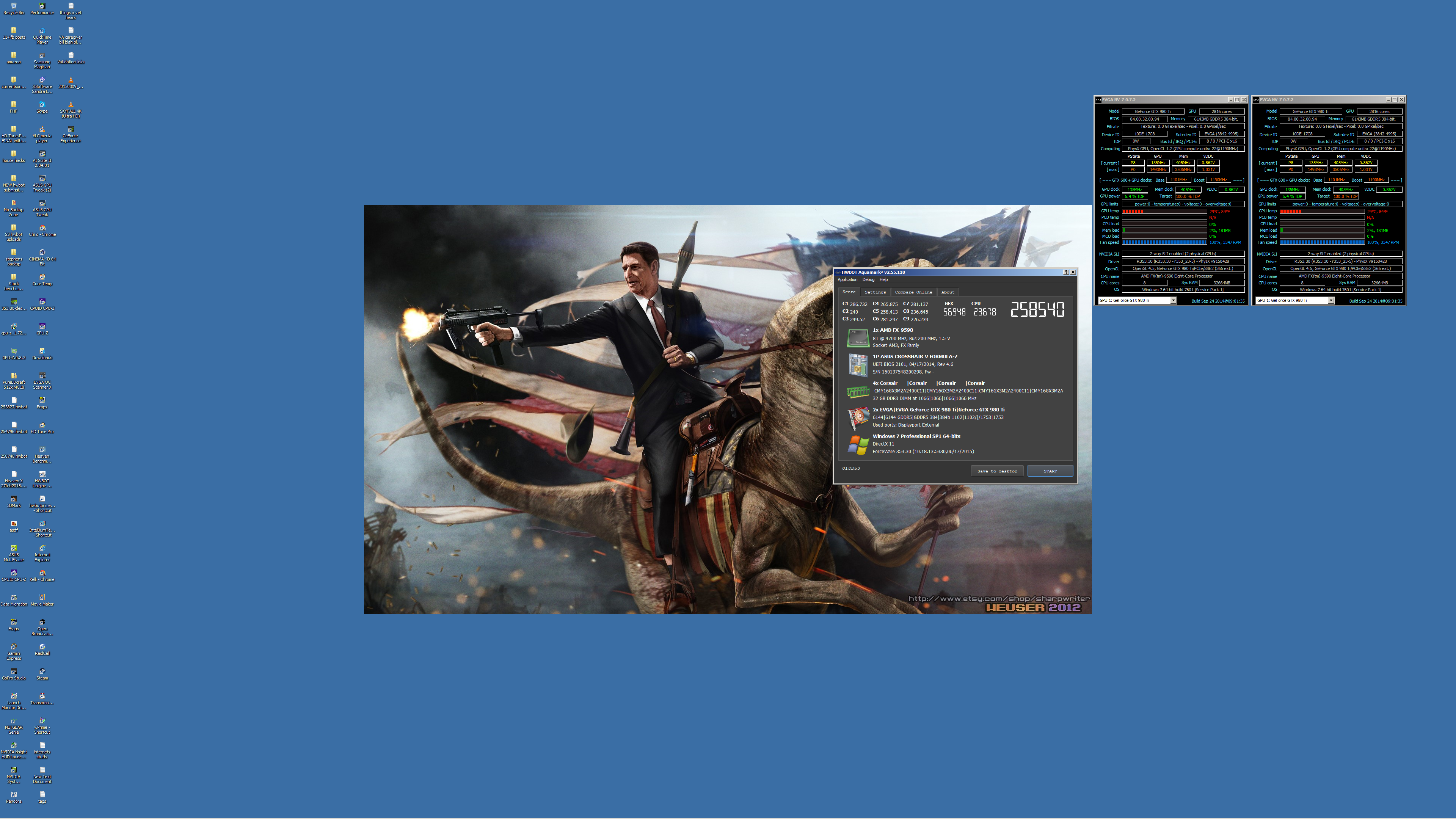This screenshot has height=819, width=1456.
Task: Open GeForce Experience desktop icon
Action: click(x=71, y=135)
